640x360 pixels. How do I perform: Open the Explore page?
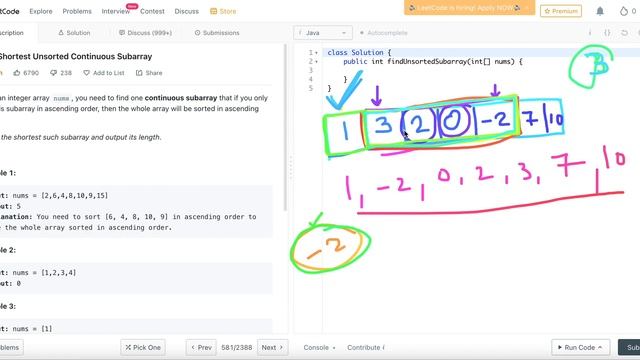[41, 11]
